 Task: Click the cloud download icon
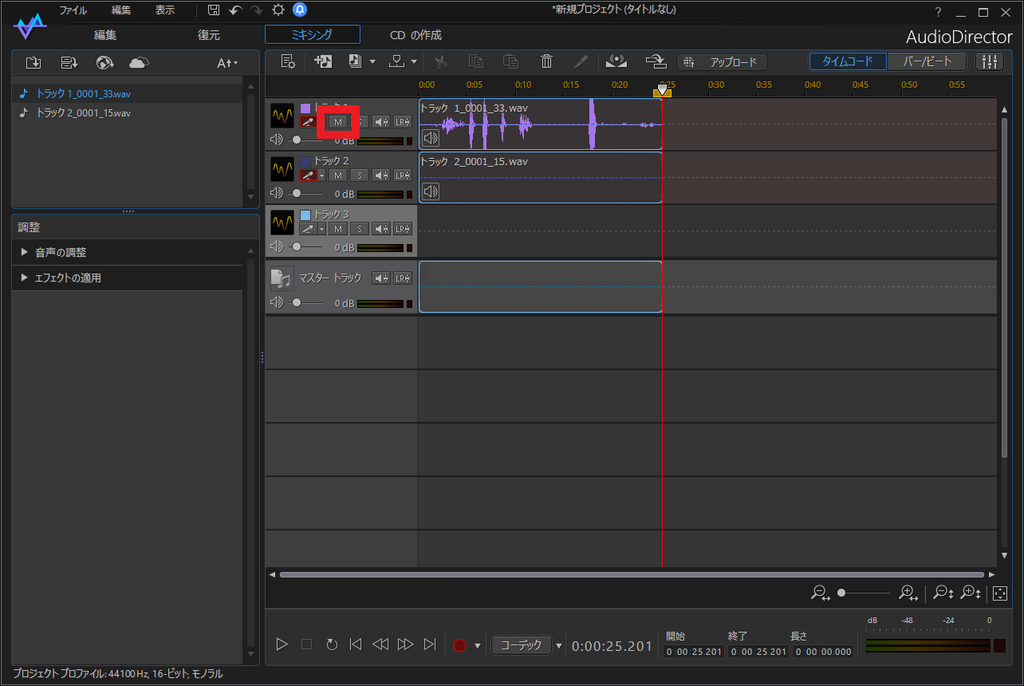(x=139, y=63)
